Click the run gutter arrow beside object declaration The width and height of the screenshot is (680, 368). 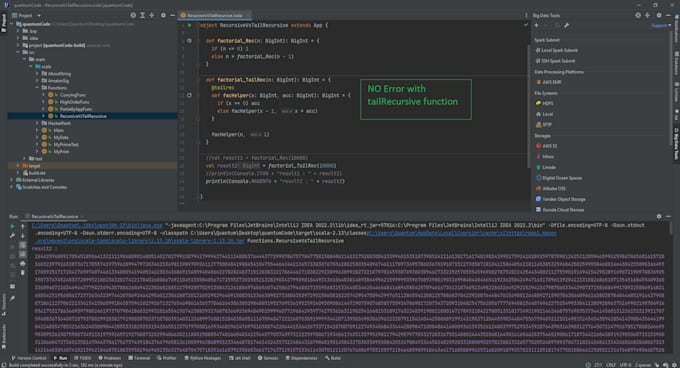click(x=190, y=25)
